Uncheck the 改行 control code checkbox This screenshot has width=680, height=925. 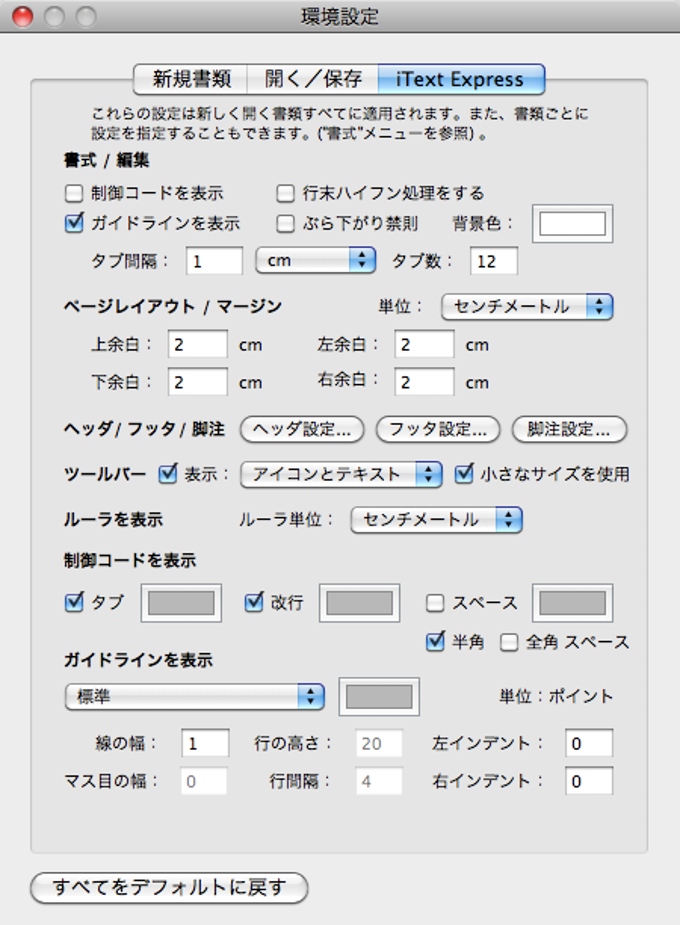click(254, 602)
